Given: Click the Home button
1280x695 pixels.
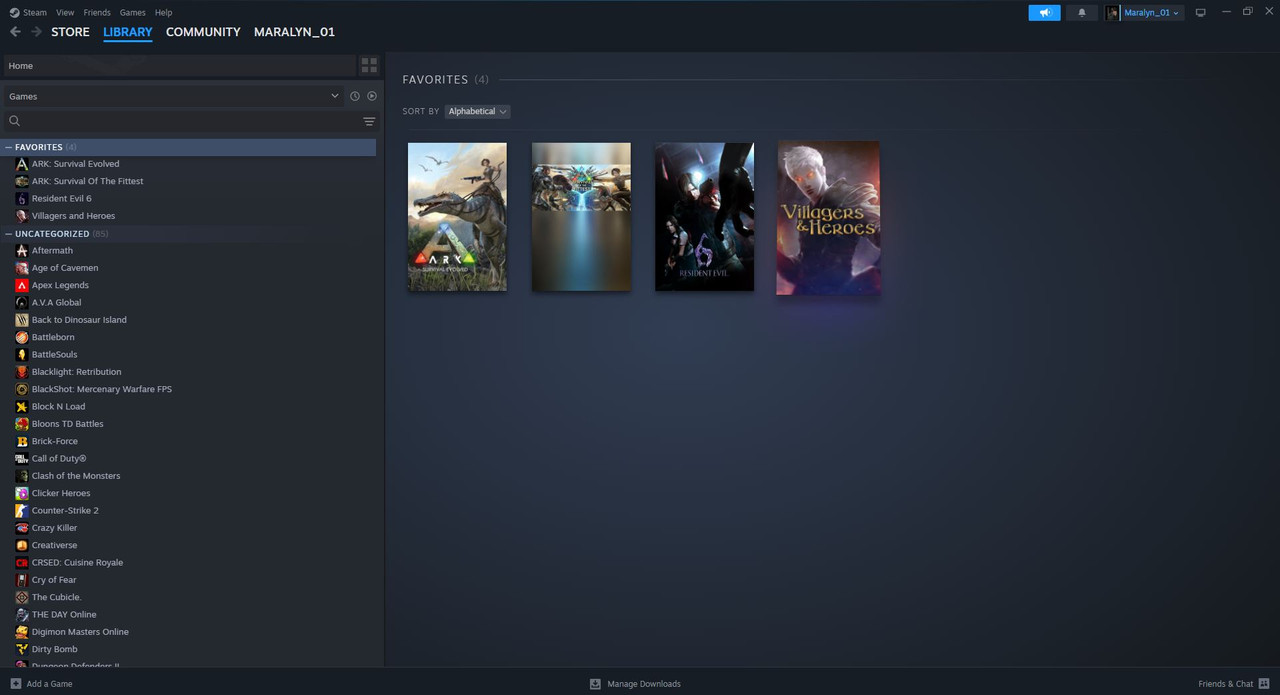Looking at the screenshot, I should point(179,66).
